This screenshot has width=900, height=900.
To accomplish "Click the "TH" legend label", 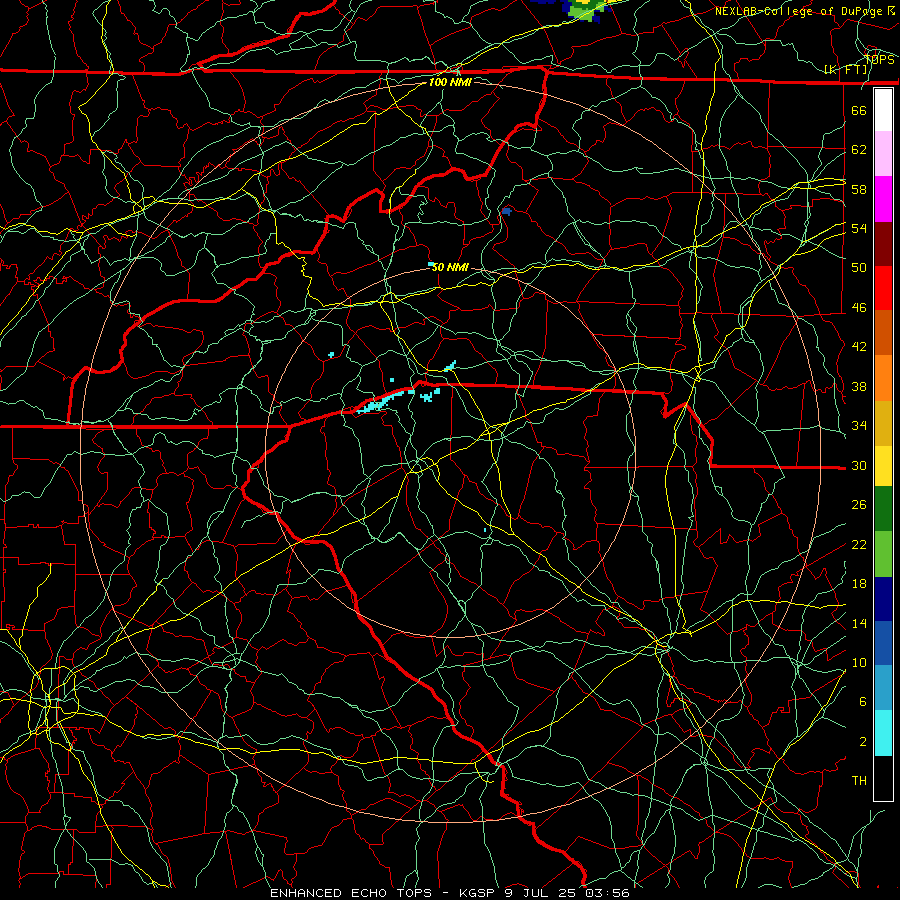I will [x=859, y=781].
